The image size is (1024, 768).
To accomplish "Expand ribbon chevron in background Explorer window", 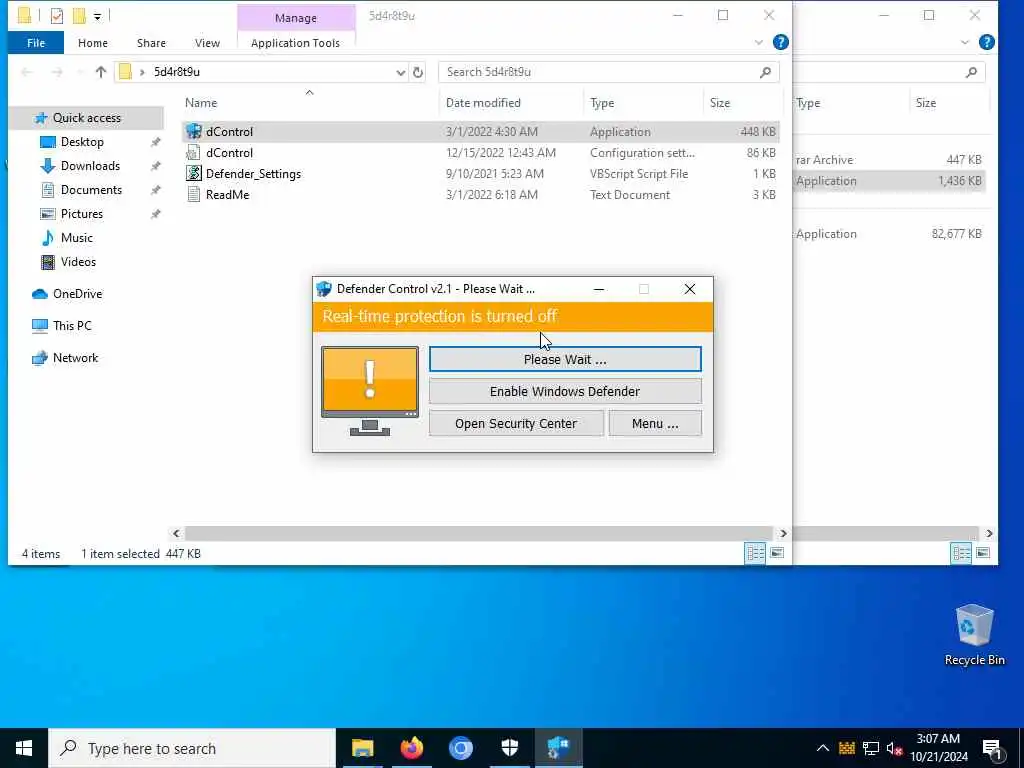I will pyautogui.click(x=965, y=42).
